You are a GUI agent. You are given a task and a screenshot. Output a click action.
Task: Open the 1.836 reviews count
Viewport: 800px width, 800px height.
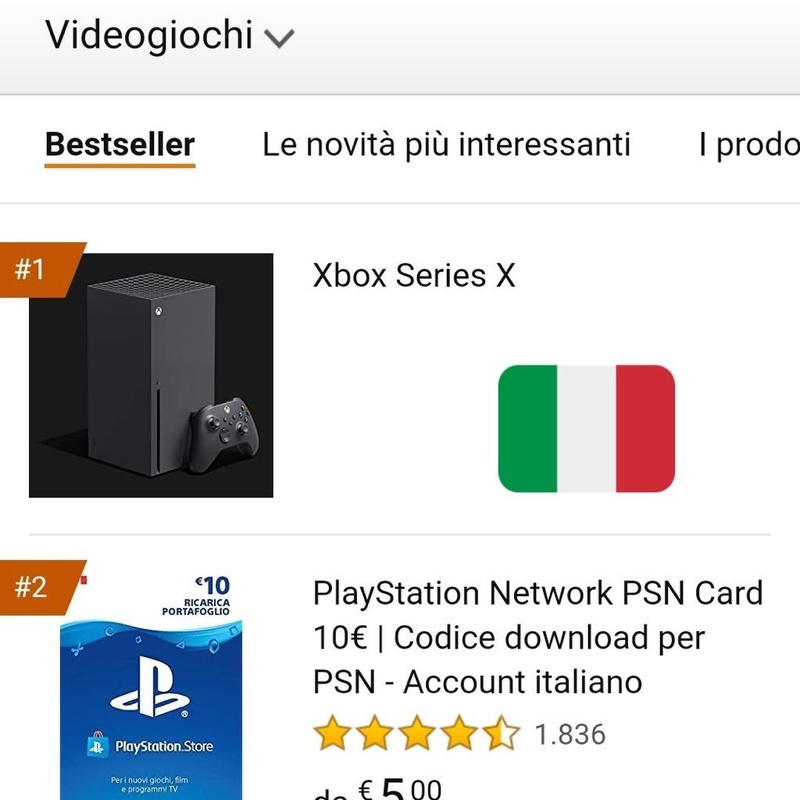570,735
